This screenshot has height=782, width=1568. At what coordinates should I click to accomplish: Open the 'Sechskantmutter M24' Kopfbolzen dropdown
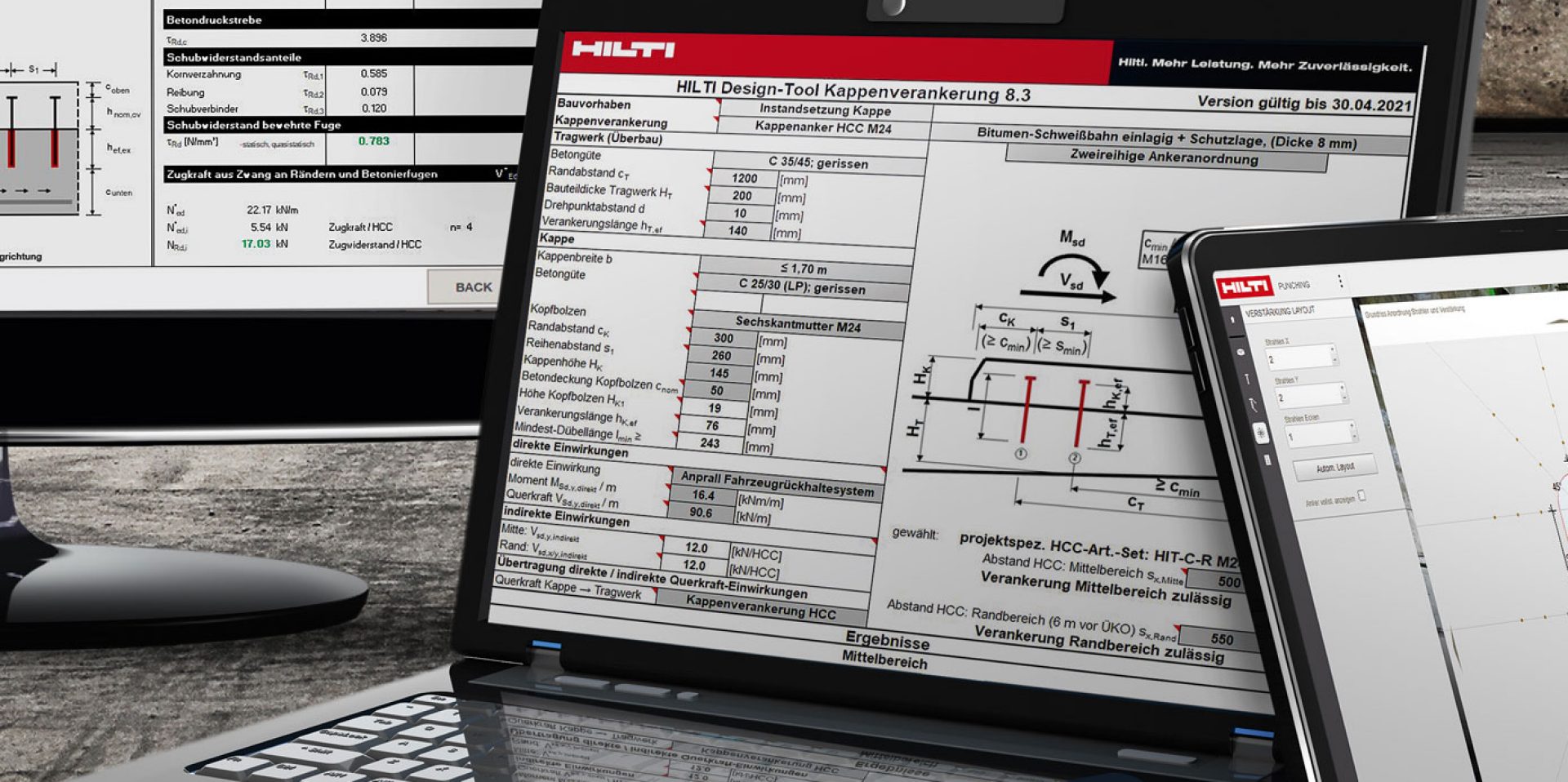pos(797,324)
